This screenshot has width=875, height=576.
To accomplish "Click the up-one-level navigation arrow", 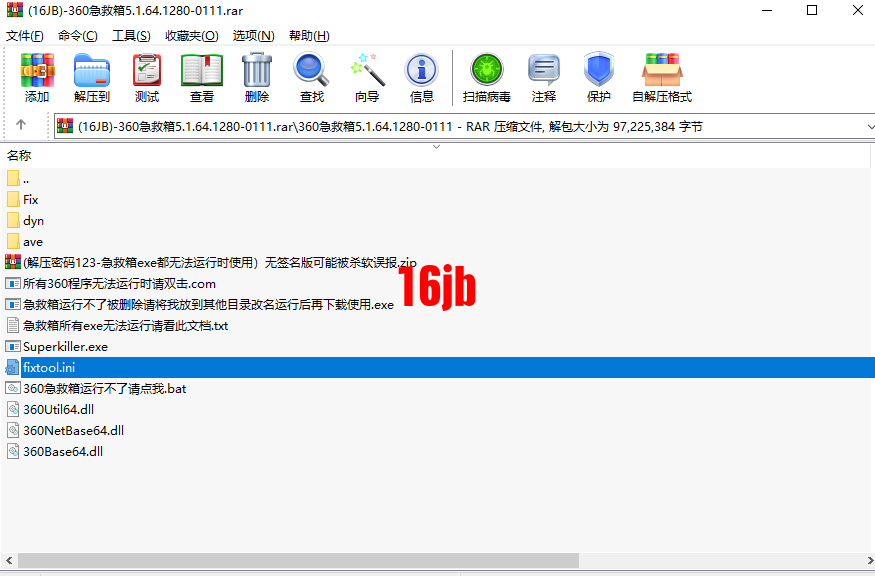I will click(22, 125).
